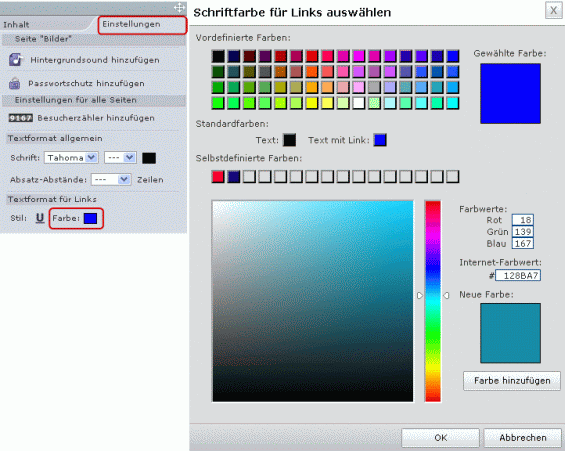Click the Passwortschutz hinzufügen lock icon

coord(14,84)
